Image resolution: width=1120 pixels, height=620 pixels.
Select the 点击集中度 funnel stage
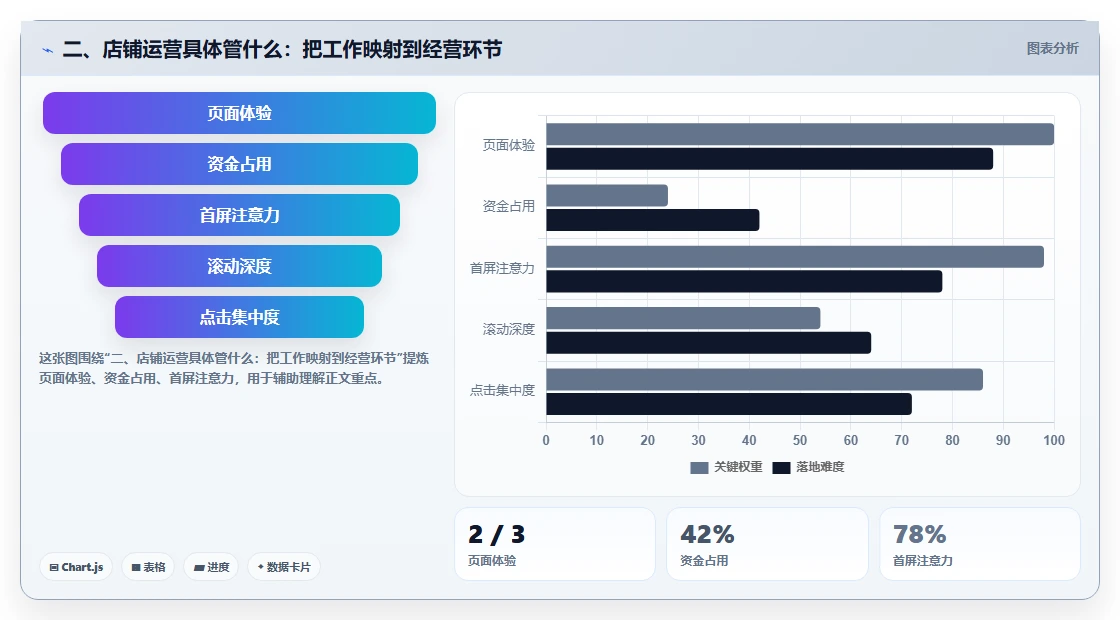239,317
